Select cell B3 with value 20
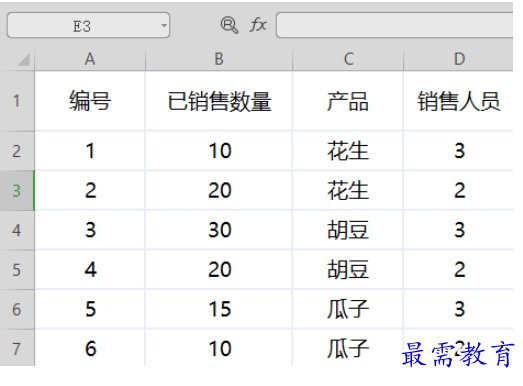The width and height of the screenshot is (523, 386). tap(219, 190)
